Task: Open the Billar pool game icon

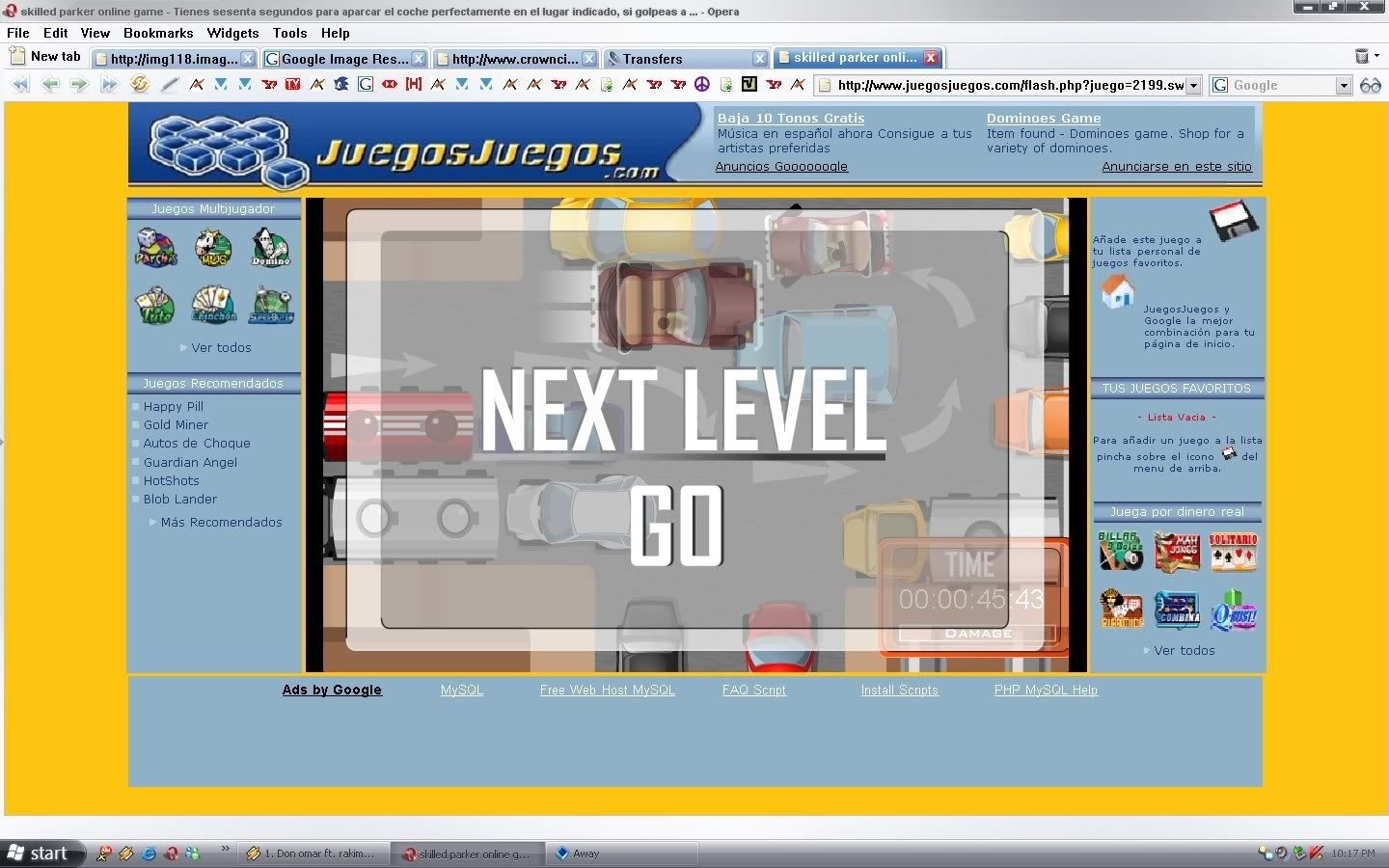Action: coord(1119,552)
